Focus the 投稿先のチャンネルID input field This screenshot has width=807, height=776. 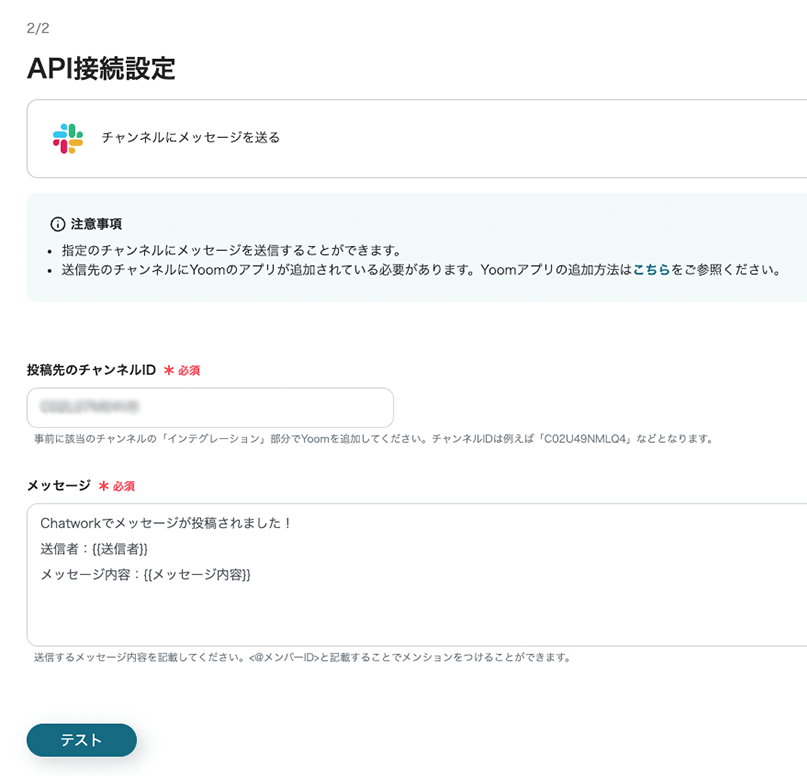point(210,408)
